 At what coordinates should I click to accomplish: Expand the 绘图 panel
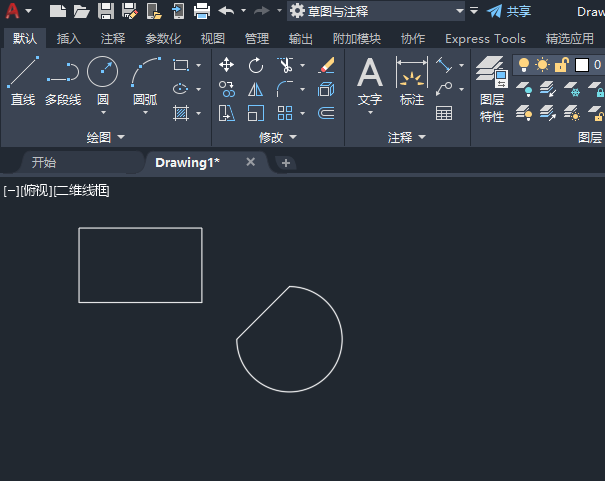[105, 137]
